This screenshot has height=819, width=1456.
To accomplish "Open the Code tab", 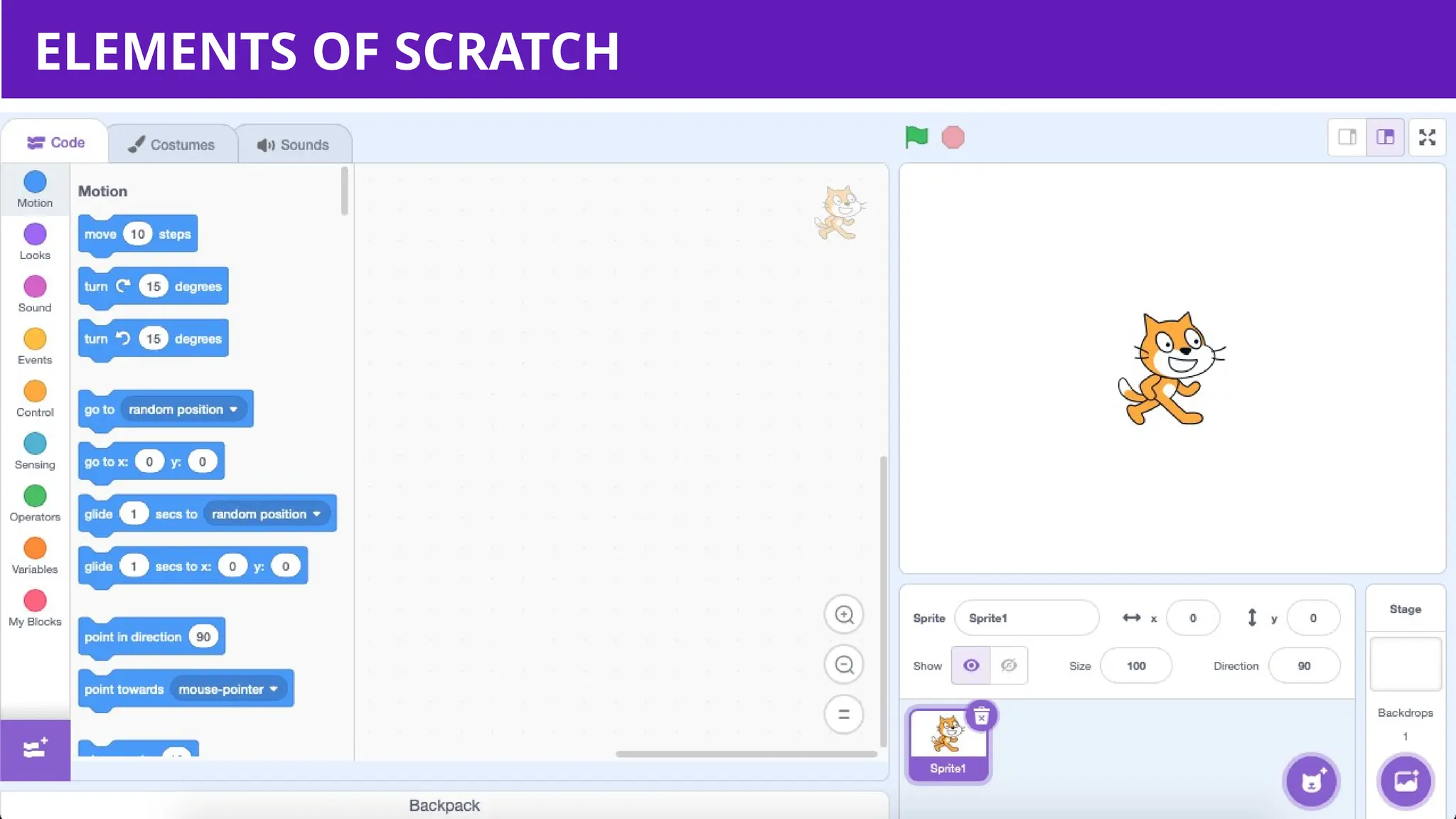I will coord(55,142).
